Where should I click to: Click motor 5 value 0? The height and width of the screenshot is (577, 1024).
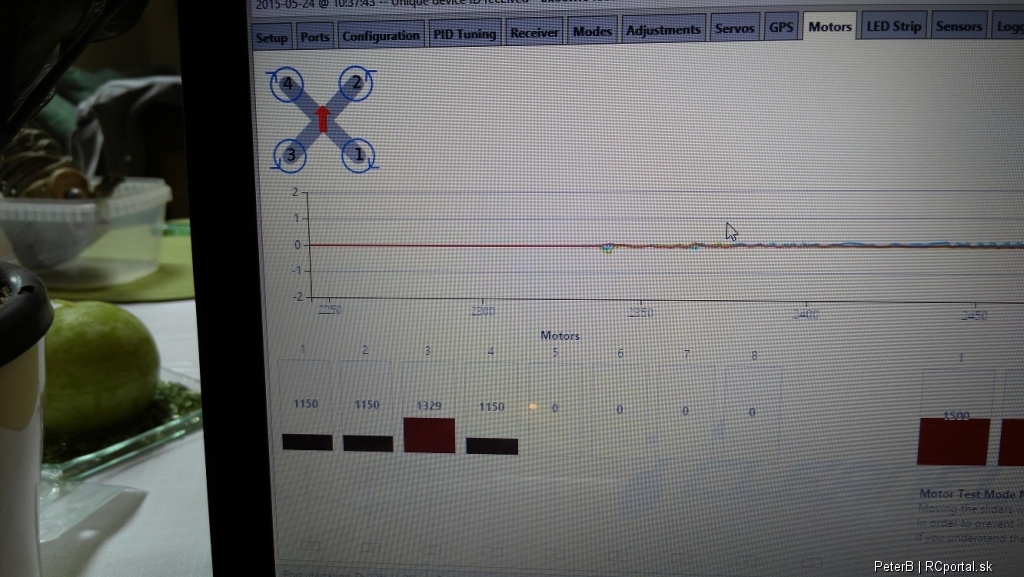coord(554,408)
